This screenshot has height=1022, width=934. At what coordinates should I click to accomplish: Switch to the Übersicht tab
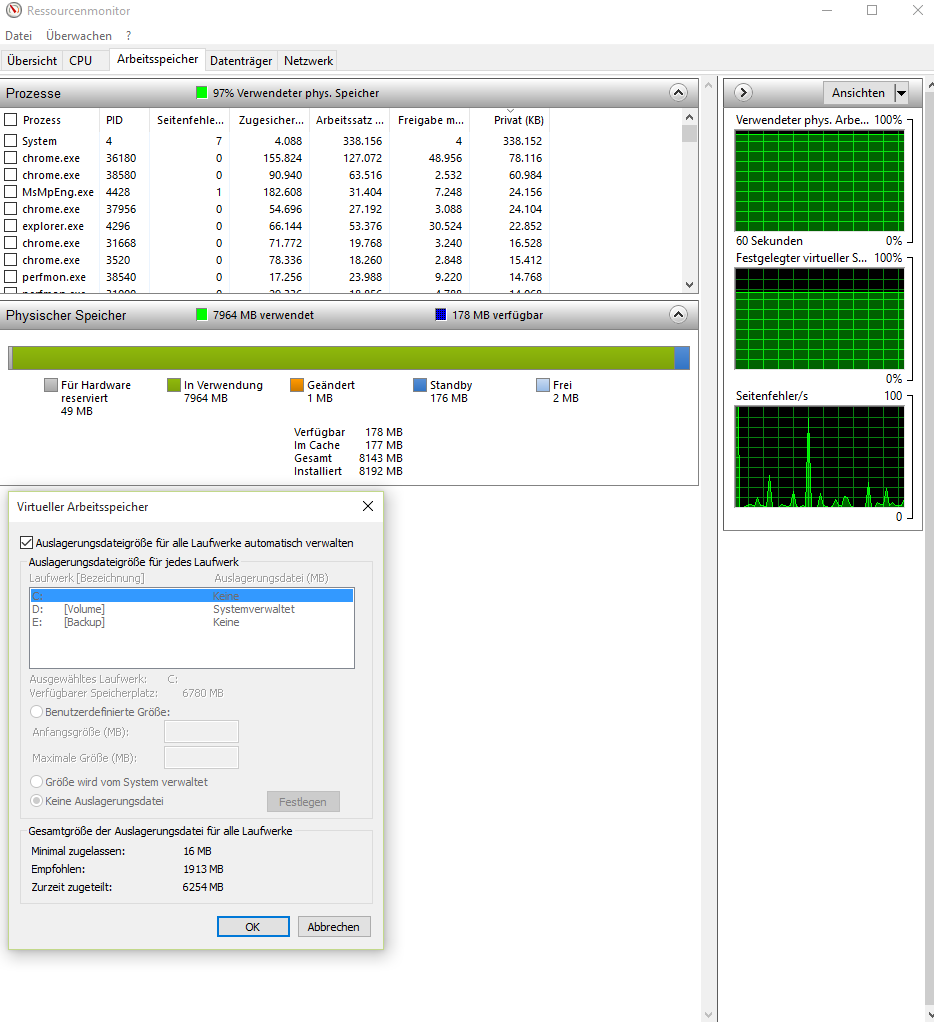32,61
